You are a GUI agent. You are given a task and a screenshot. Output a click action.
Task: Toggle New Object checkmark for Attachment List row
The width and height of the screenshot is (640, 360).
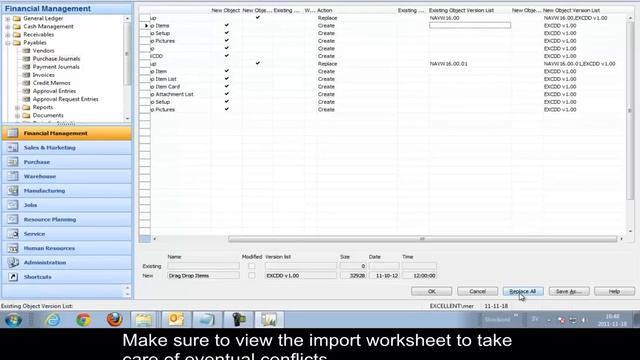(227, 94)
